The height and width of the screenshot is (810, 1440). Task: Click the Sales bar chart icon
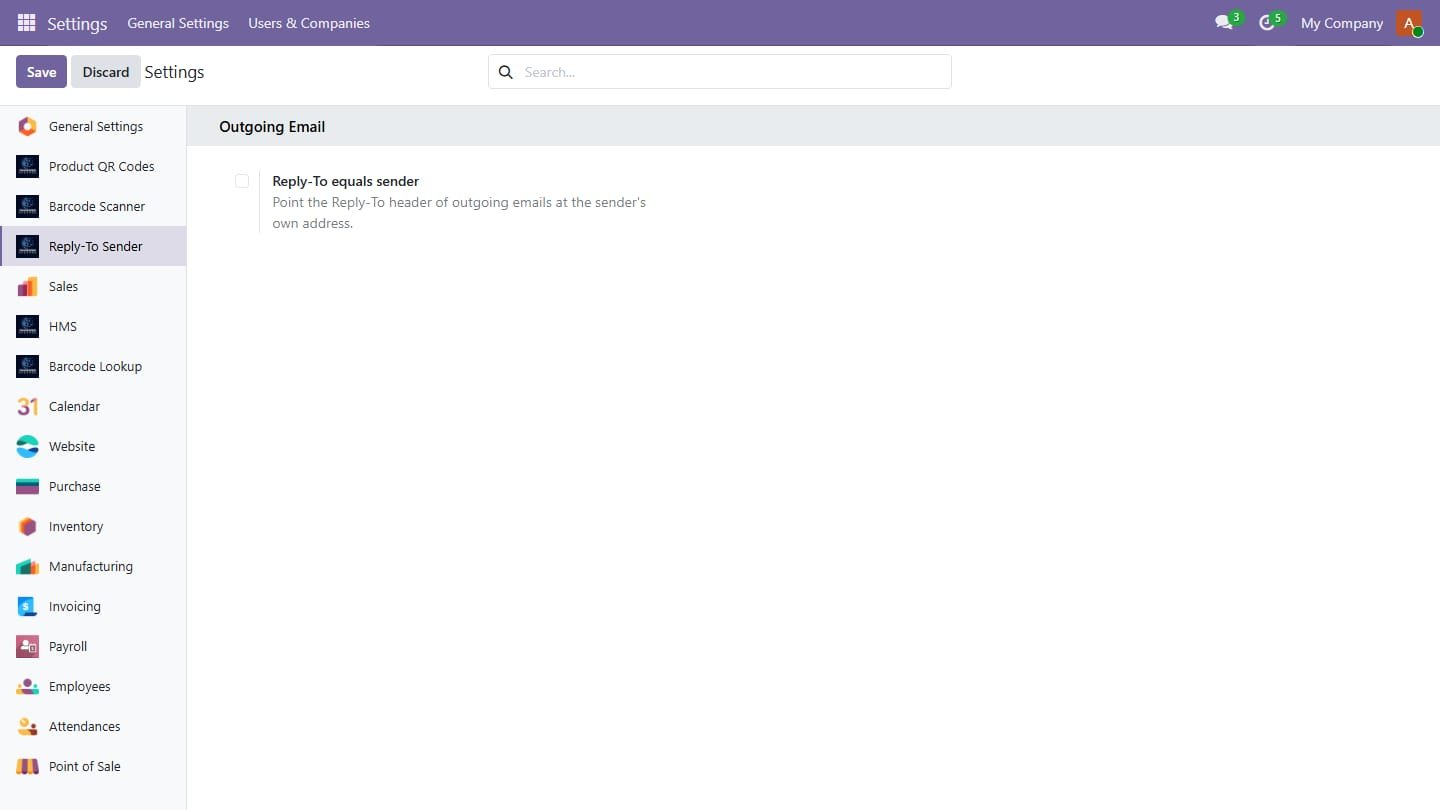point(28,287)
